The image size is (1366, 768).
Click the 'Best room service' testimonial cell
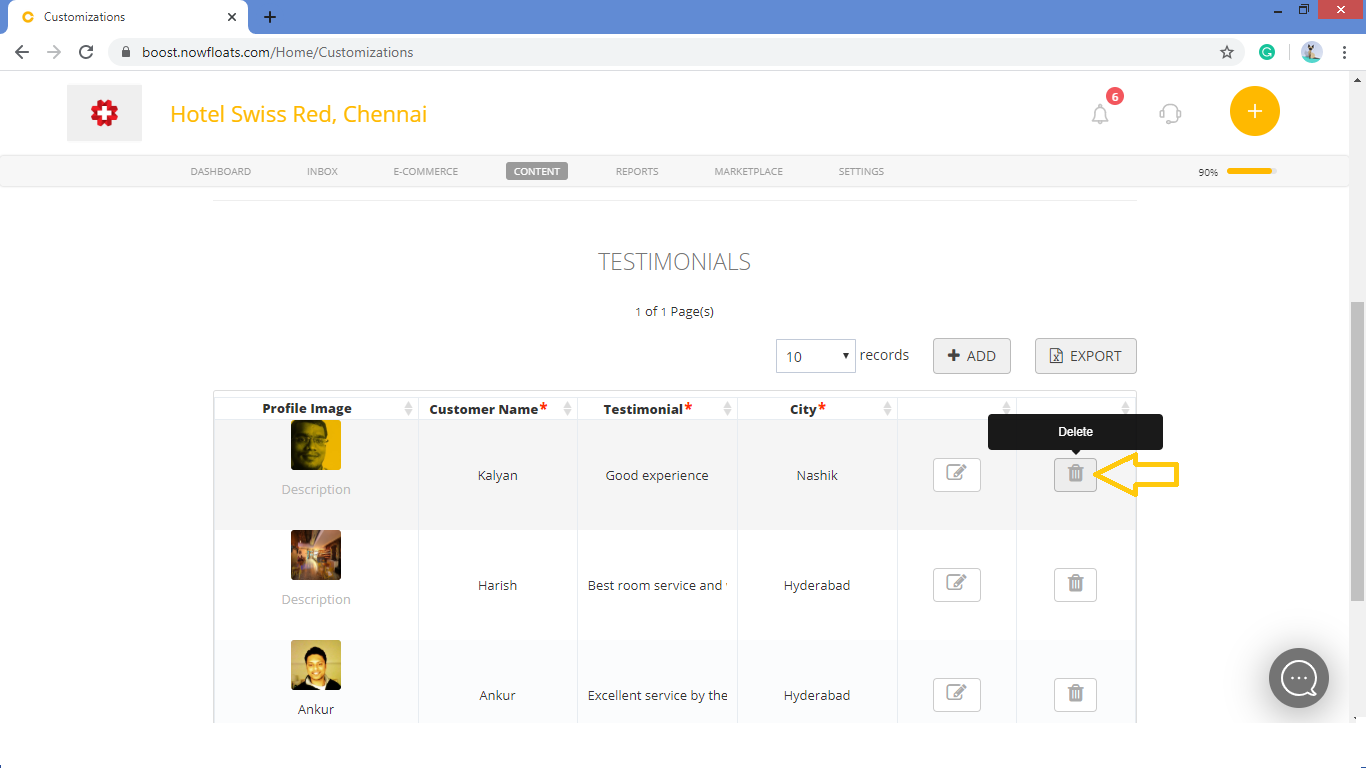657,585
